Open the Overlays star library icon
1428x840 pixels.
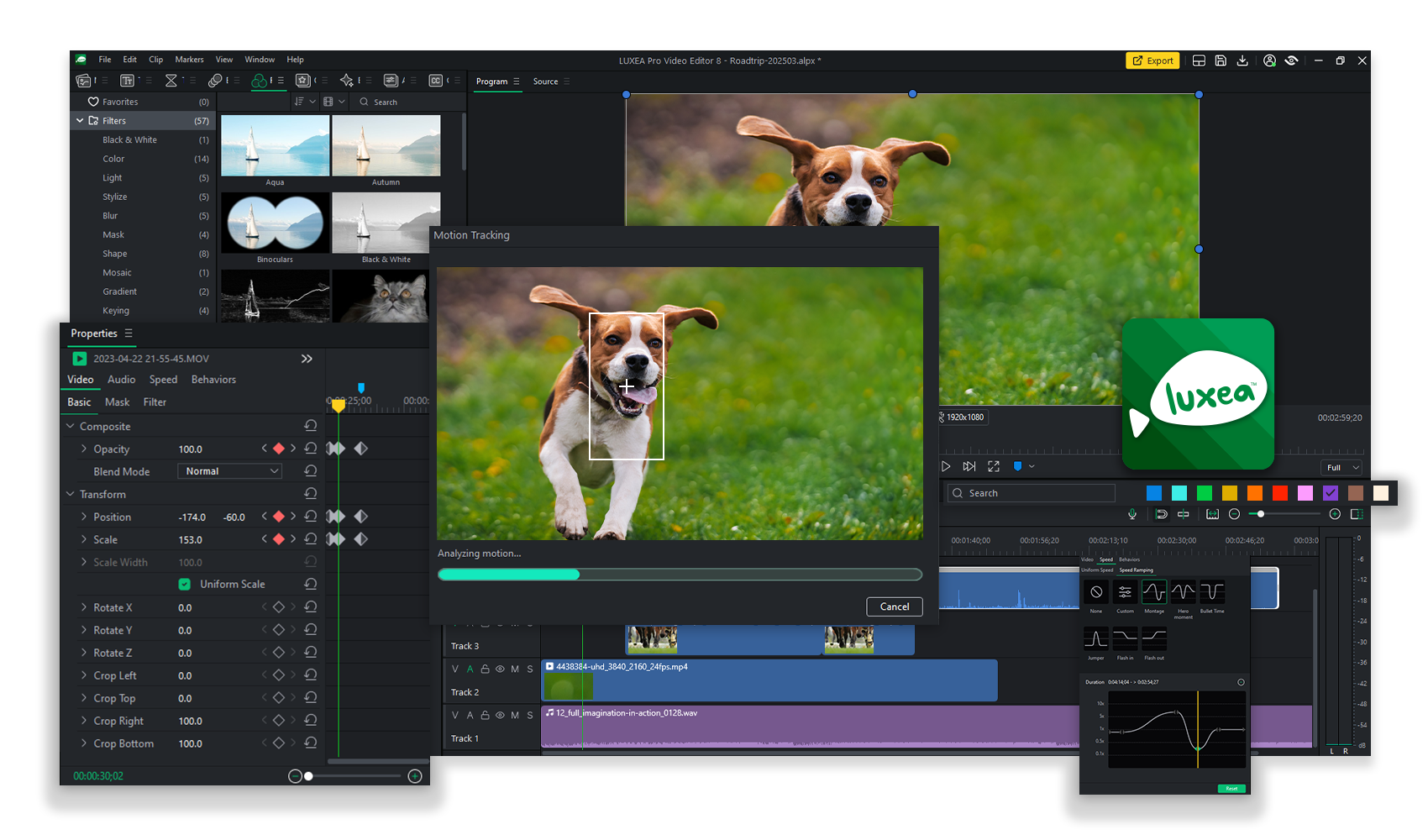(303, 81)
